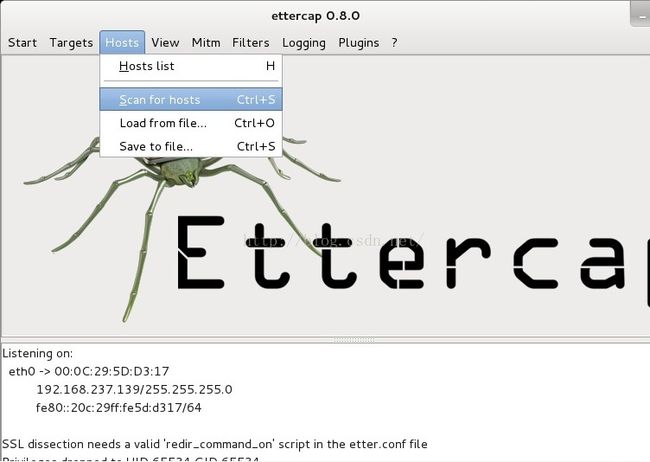This screenshot has height=462, width=650.
Task: Close the open Hosts menu
Action: (x=122, y=42)
